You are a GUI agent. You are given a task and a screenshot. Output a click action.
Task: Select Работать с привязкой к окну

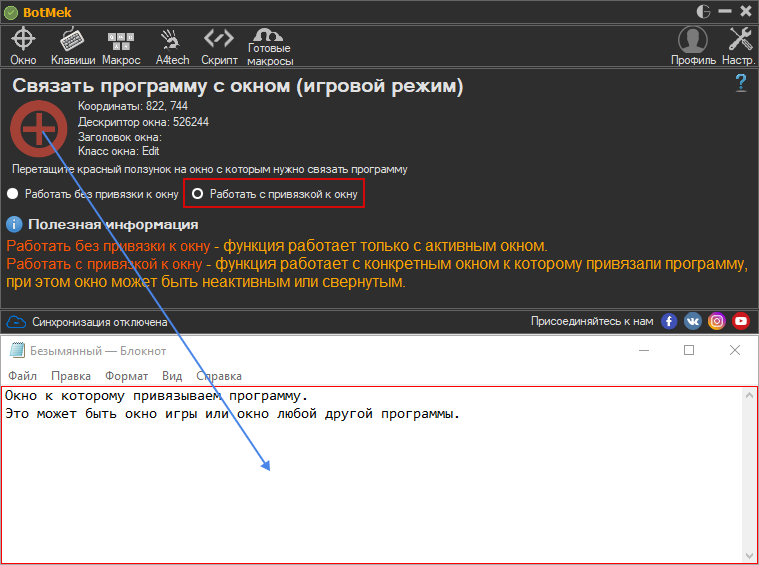274,194
